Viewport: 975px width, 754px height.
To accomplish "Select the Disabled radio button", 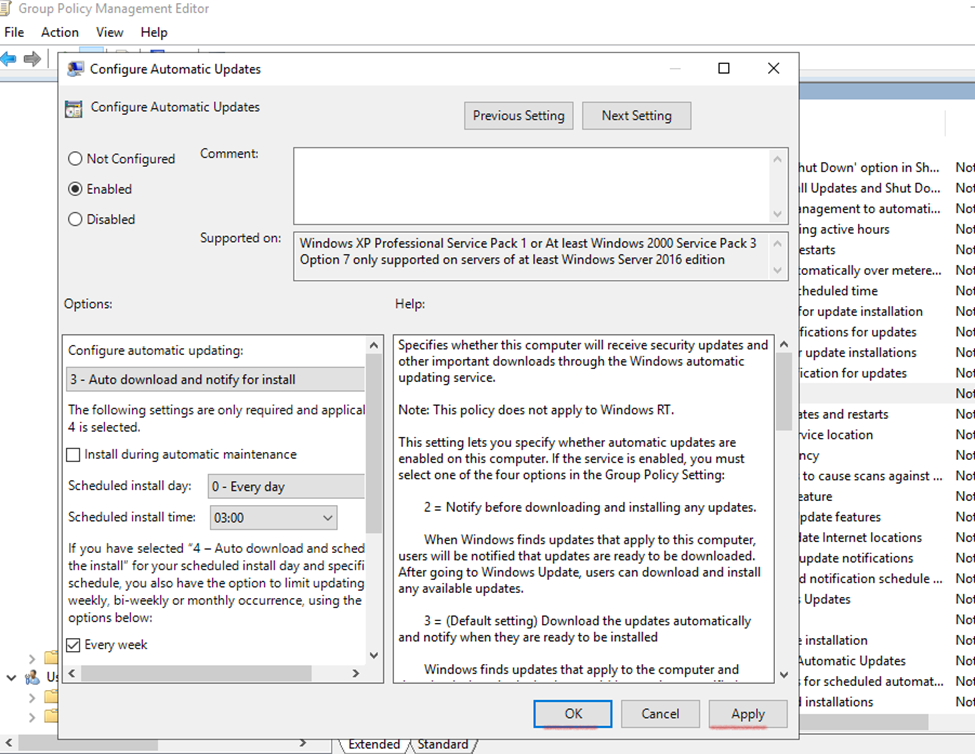I will tap(75, 219).
